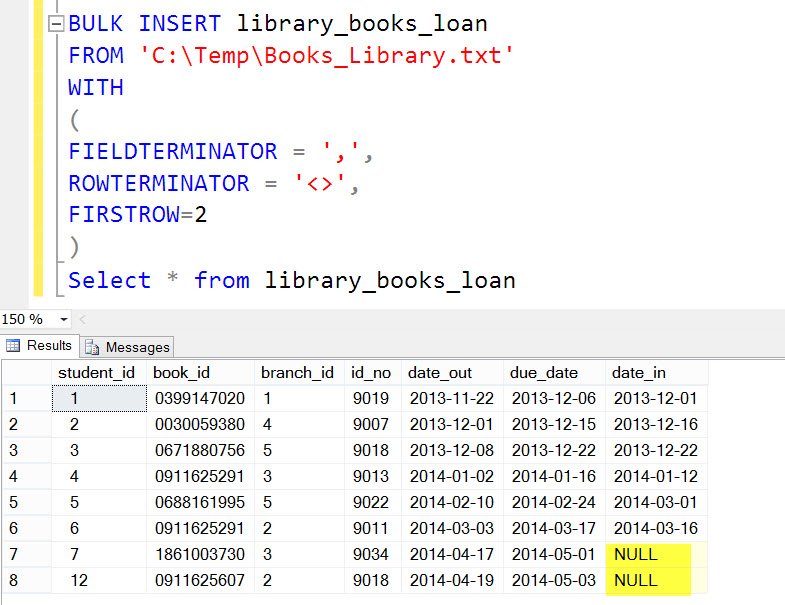
Task: Switch to the Messages tab
Action: pos(127,347)
